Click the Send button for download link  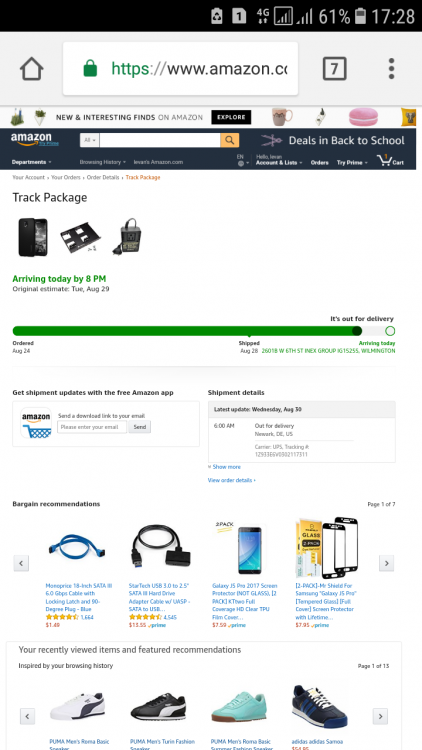[140, 427]
